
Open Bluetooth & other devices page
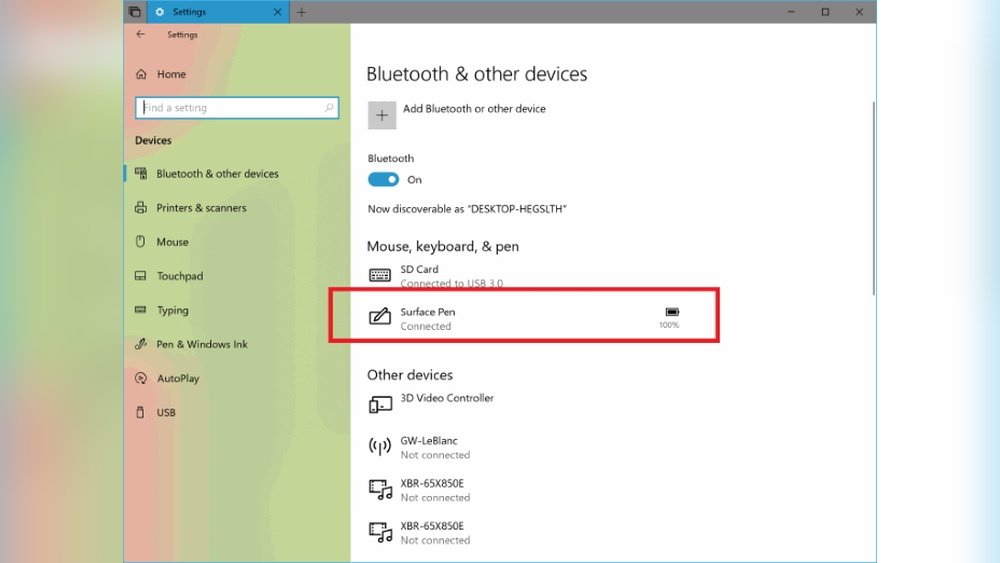(217, 173)
